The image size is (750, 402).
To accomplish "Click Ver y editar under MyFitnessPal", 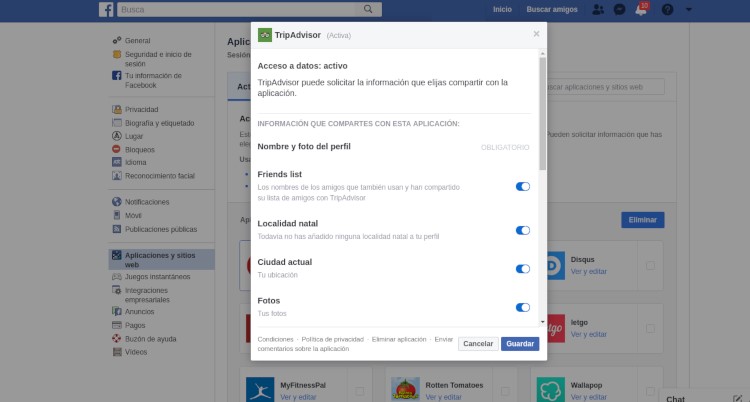I will pyautogui.click(x=298, y=397).
